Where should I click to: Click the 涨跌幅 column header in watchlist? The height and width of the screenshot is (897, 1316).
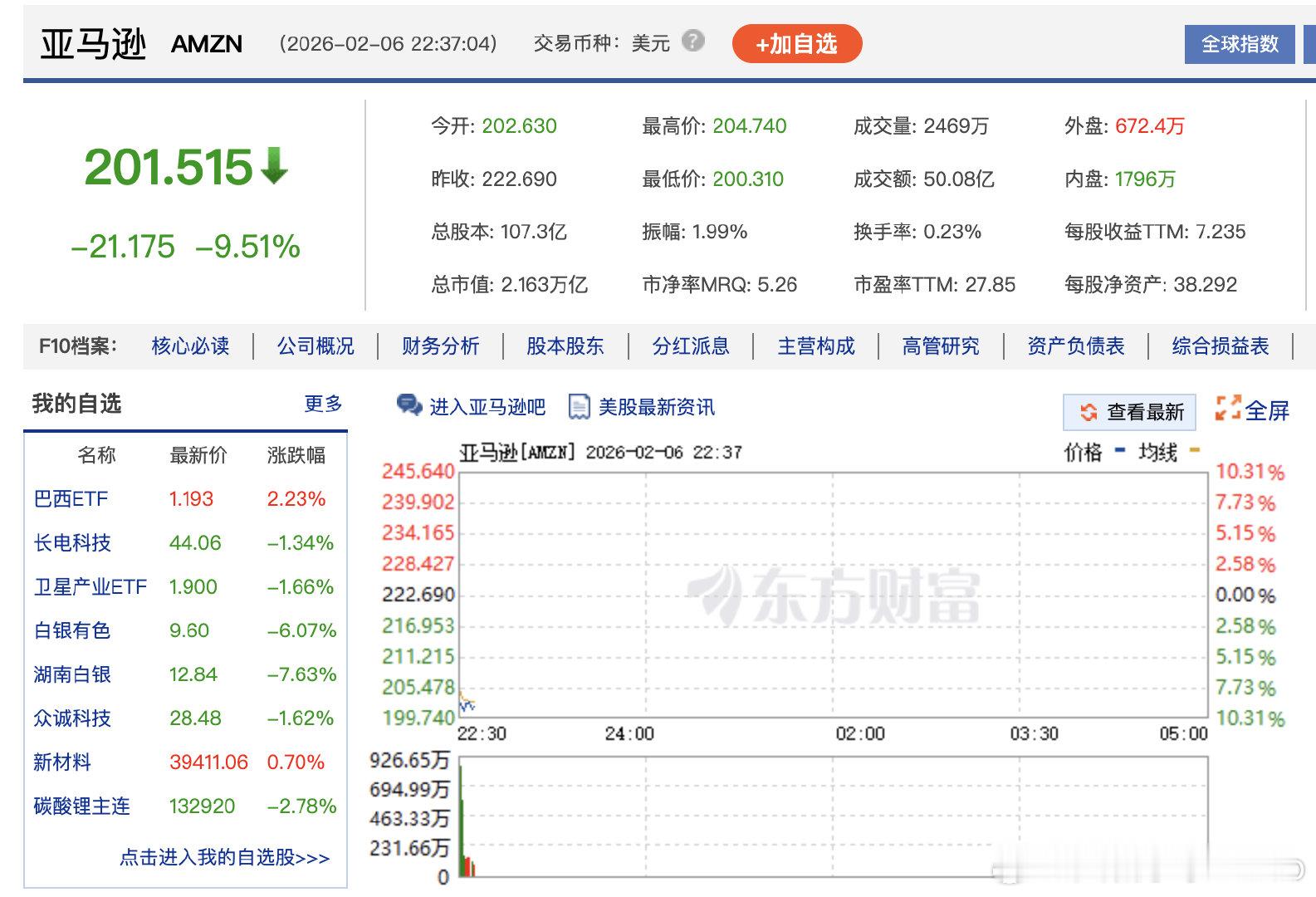click(x=296, y=455)
